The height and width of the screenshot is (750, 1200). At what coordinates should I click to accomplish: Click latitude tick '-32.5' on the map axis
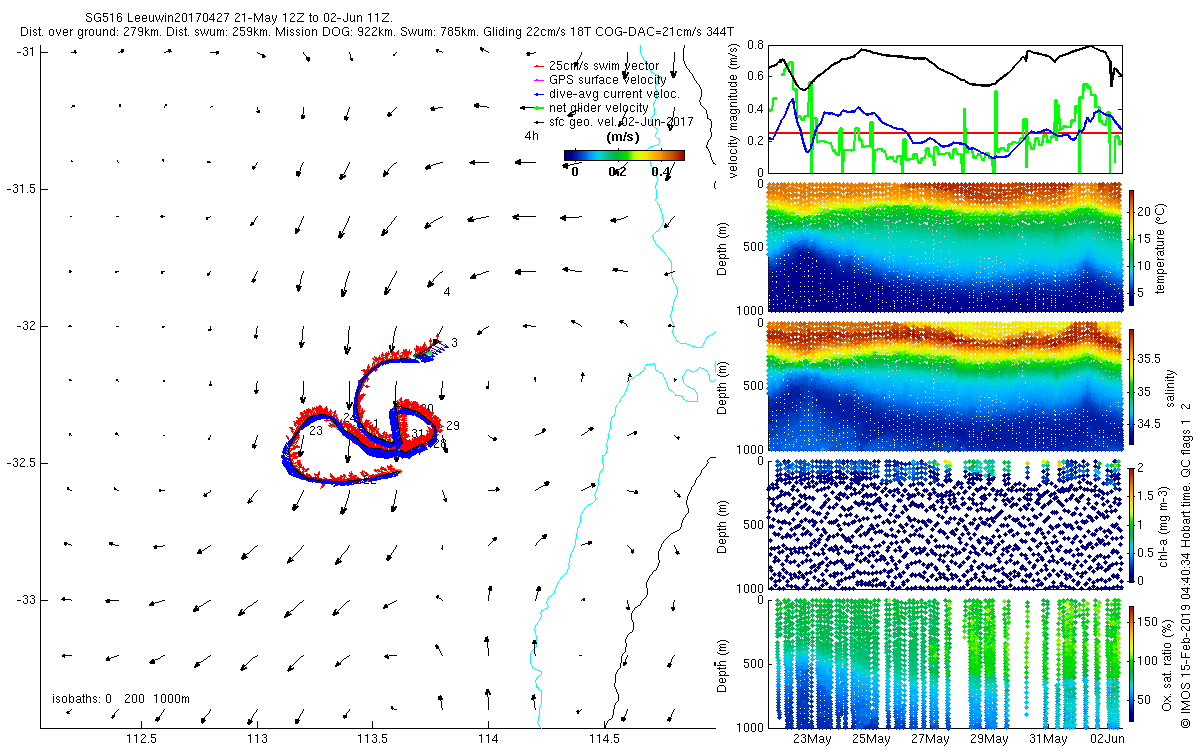tap(20, 463)
